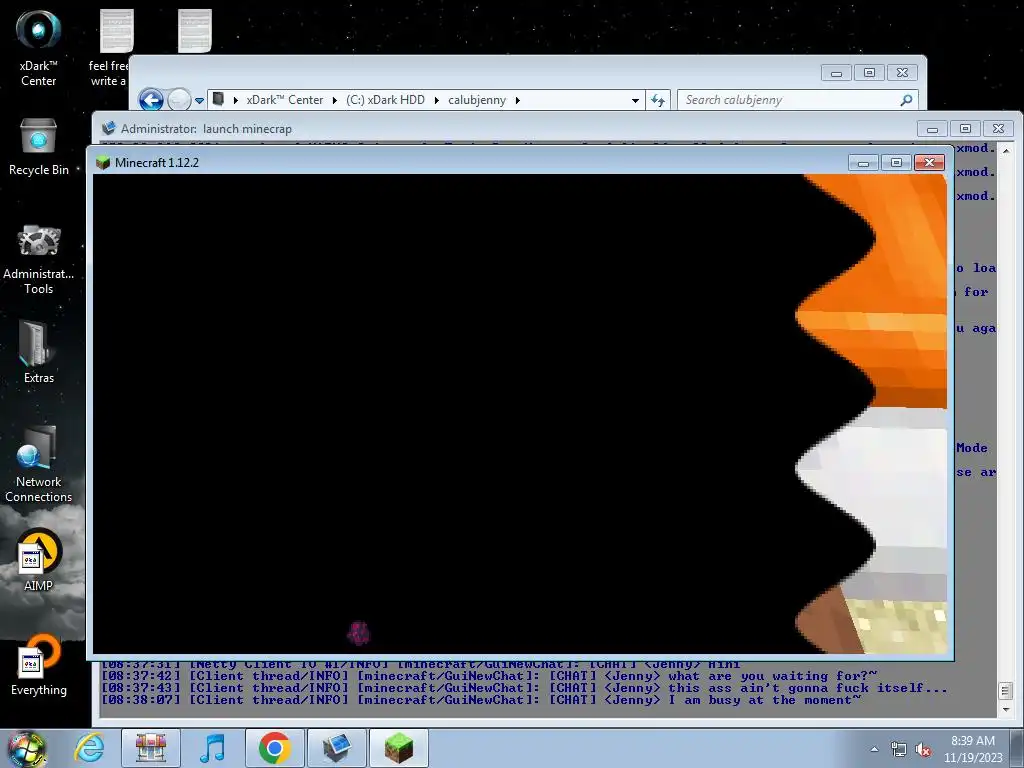Open the music note player in the taskbar
The height and width of the screenshot is (768, 1024).
[212, 748]
